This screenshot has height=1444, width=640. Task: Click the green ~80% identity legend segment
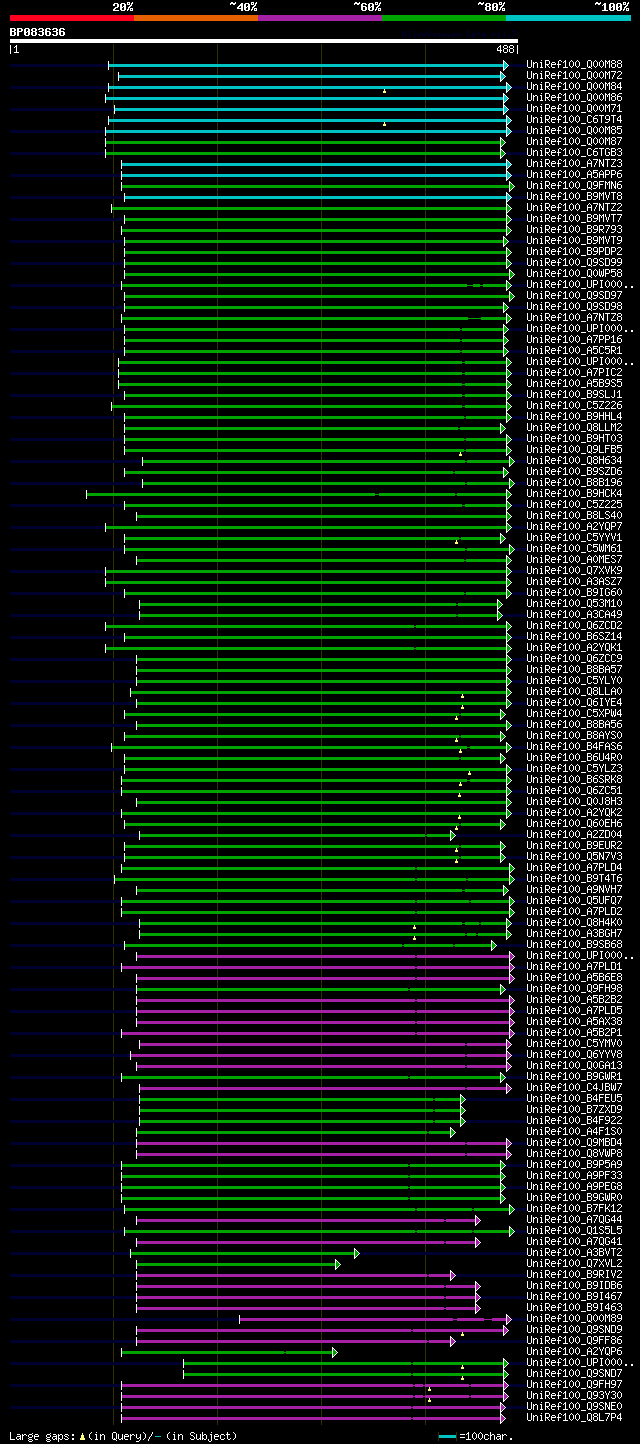[x=443, y=18]
